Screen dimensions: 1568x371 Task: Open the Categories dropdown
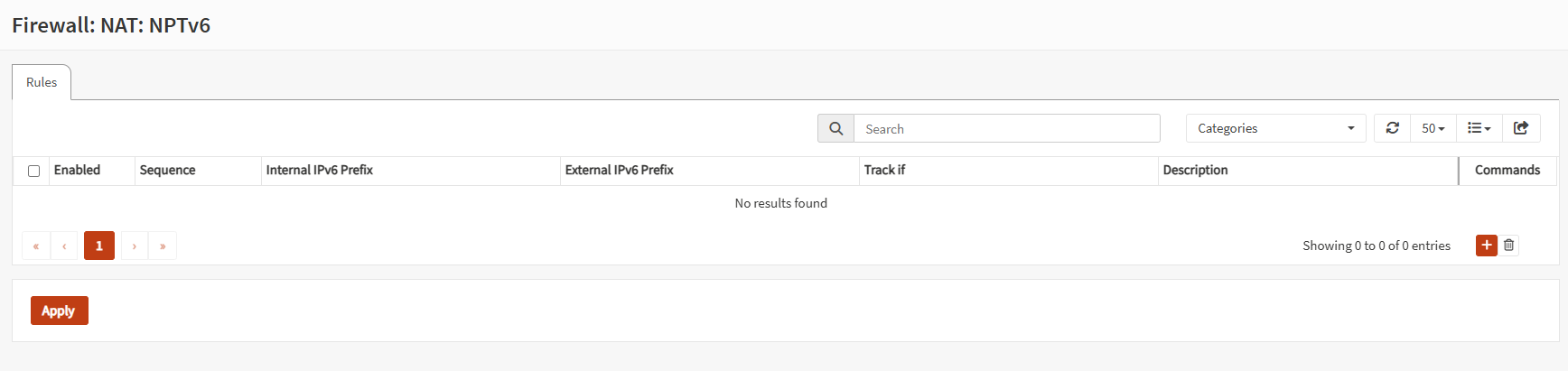tap(1275, 128)
